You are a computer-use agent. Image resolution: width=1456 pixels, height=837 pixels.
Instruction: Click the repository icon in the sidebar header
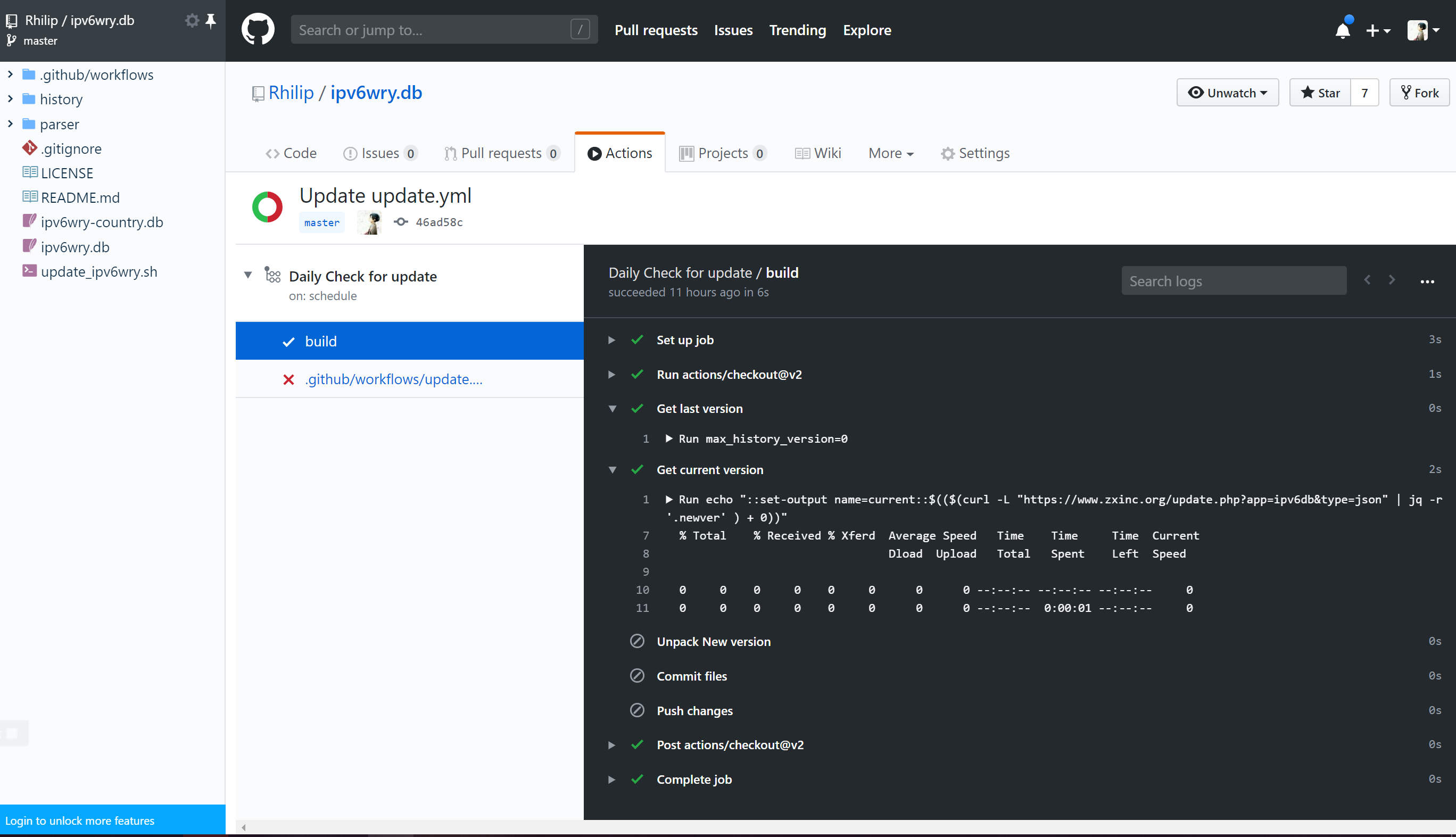coord(12,21)
